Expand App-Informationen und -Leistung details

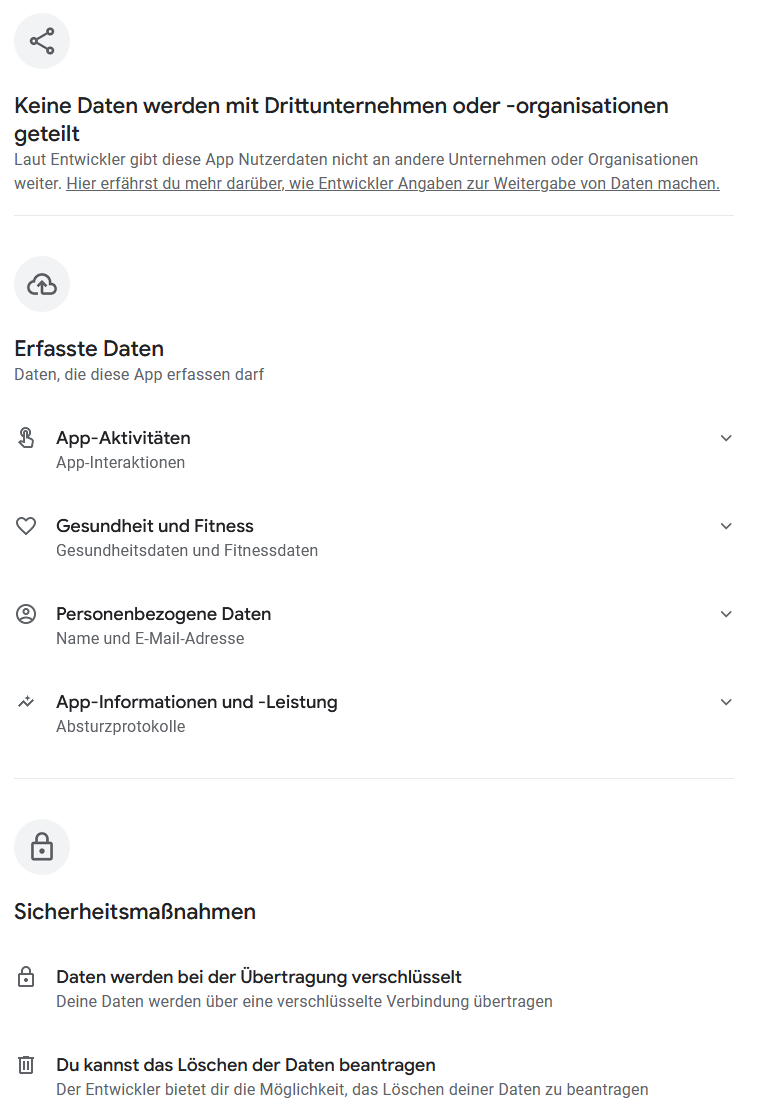(726, 702)
